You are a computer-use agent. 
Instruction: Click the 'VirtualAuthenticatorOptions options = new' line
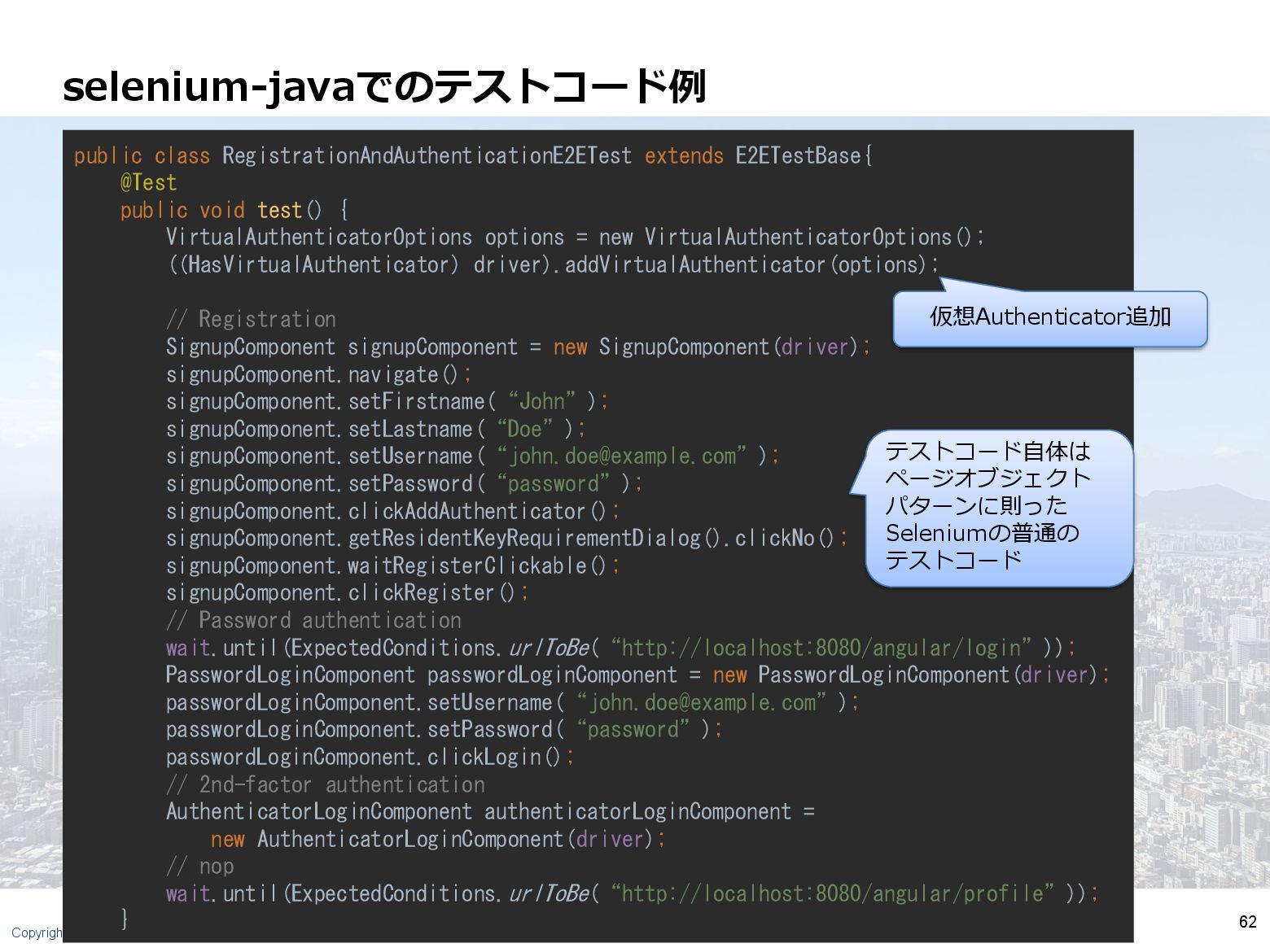[x=576, y=237]
